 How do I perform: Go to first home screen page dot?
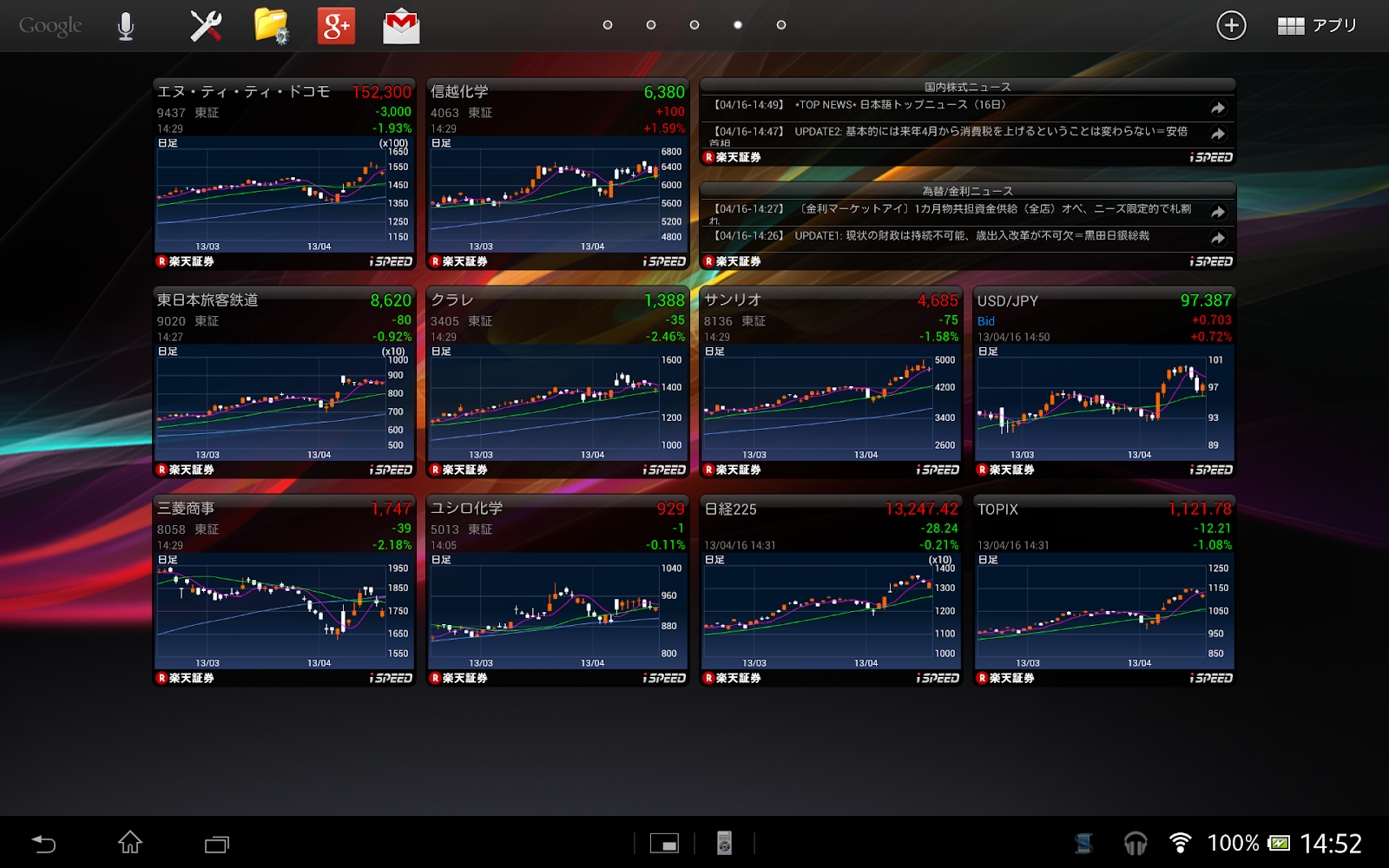[608, 25]
